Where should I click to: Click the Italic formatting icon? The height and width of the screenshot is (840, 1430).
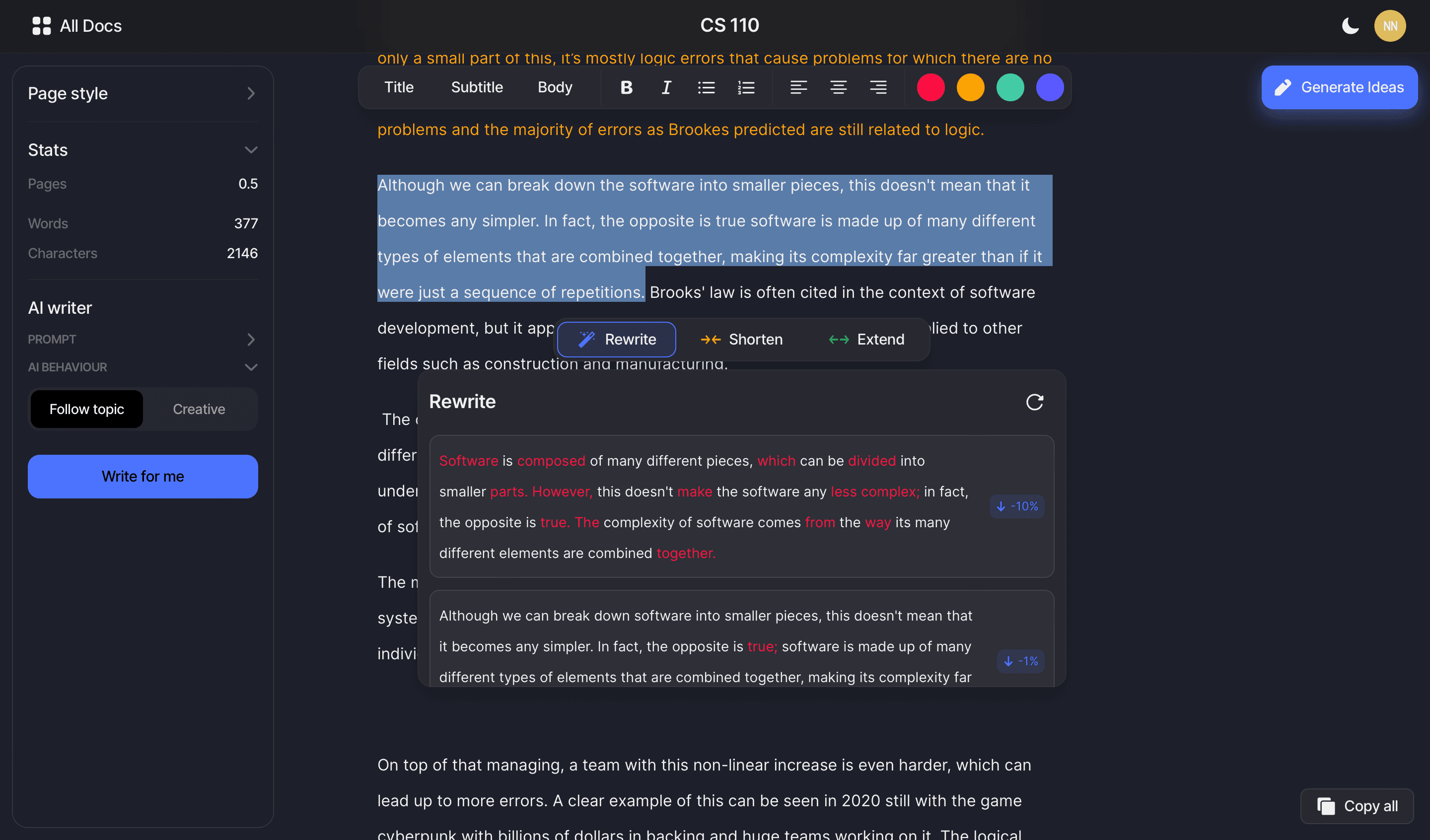(x=665, y=87)
